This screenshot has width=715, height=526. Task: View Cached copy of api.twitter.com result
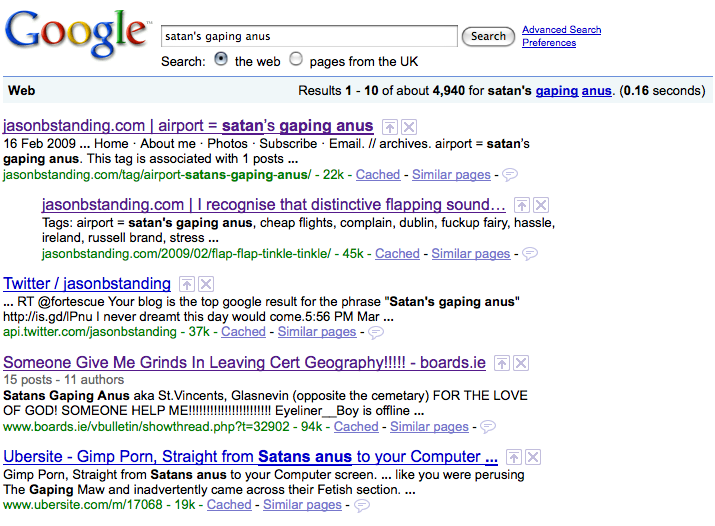244,332
